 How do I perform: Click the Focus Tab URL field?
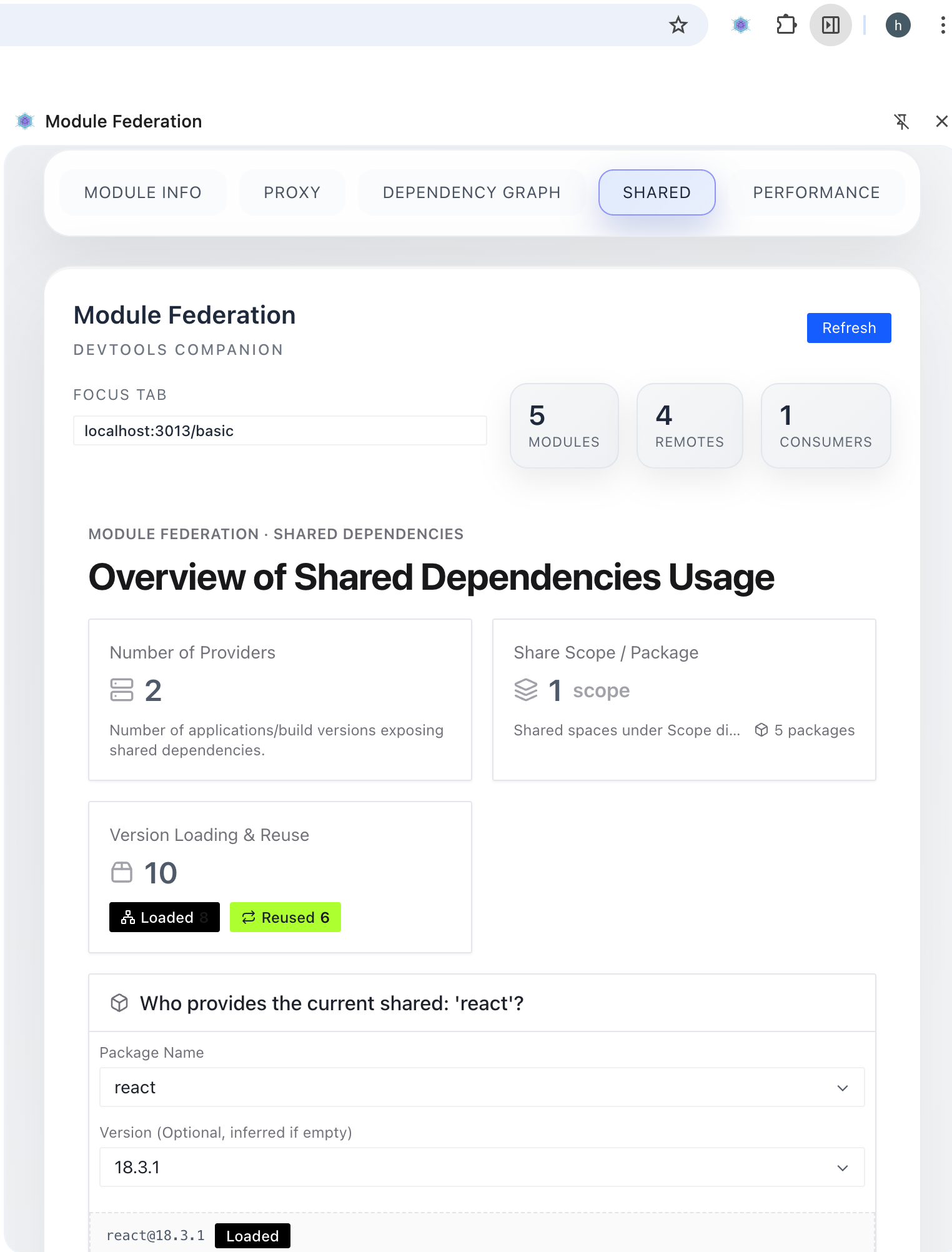tap(280, 431)
